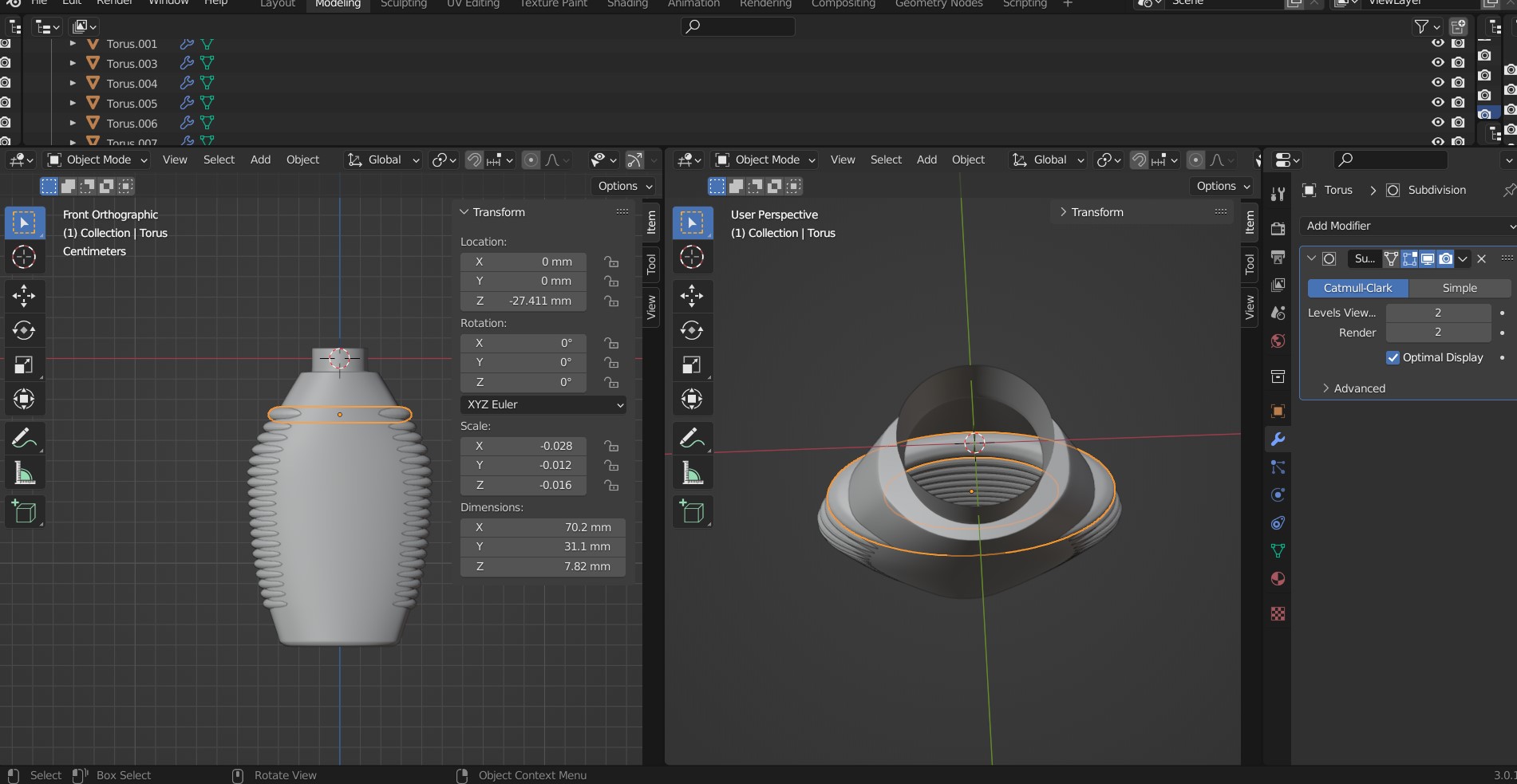
Task: Open the Object Constraints properties tab
Action: (x=1278, y=522)
